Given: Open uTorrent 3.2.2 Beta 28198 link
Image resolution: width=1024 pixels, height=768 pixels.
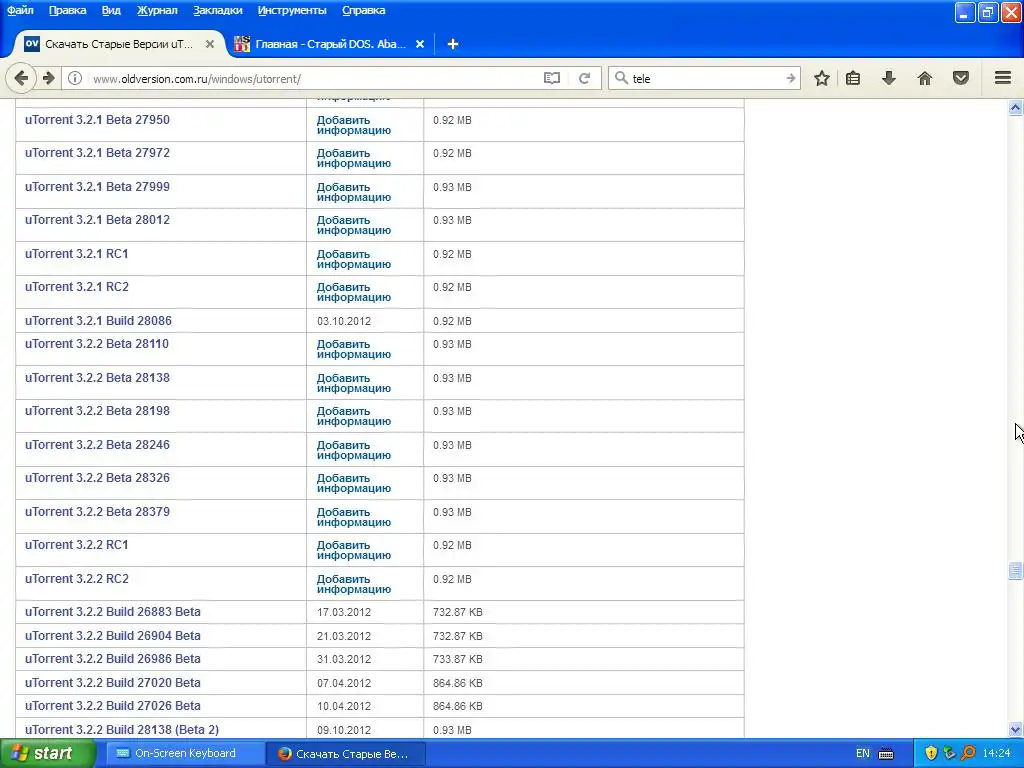Looking at the screenshot, I should [x=97, y=411].
